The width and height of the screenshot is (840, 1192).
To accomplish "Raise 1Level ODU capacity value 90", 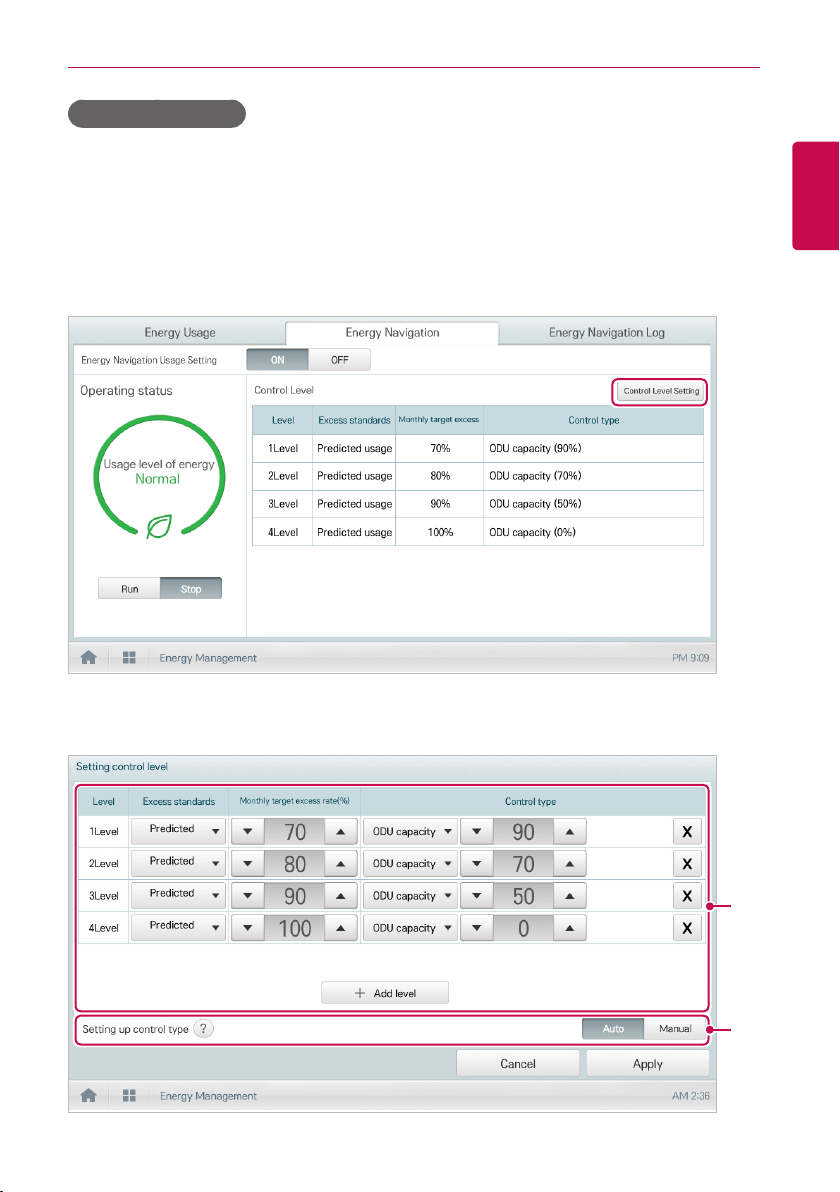I will [x=569, y=832].
